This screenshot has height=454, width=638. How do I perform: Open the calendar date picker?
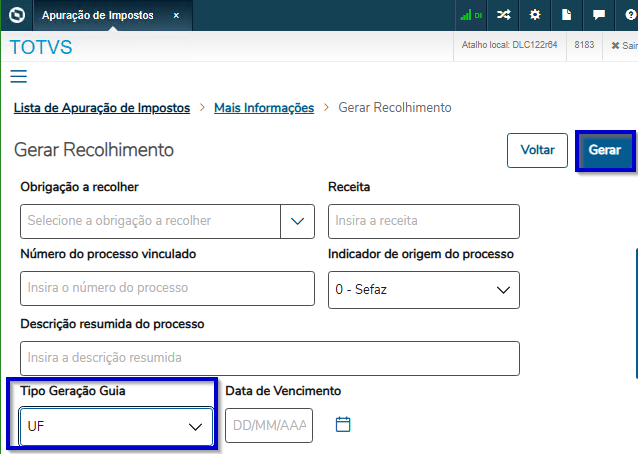[x=343, y=424]
